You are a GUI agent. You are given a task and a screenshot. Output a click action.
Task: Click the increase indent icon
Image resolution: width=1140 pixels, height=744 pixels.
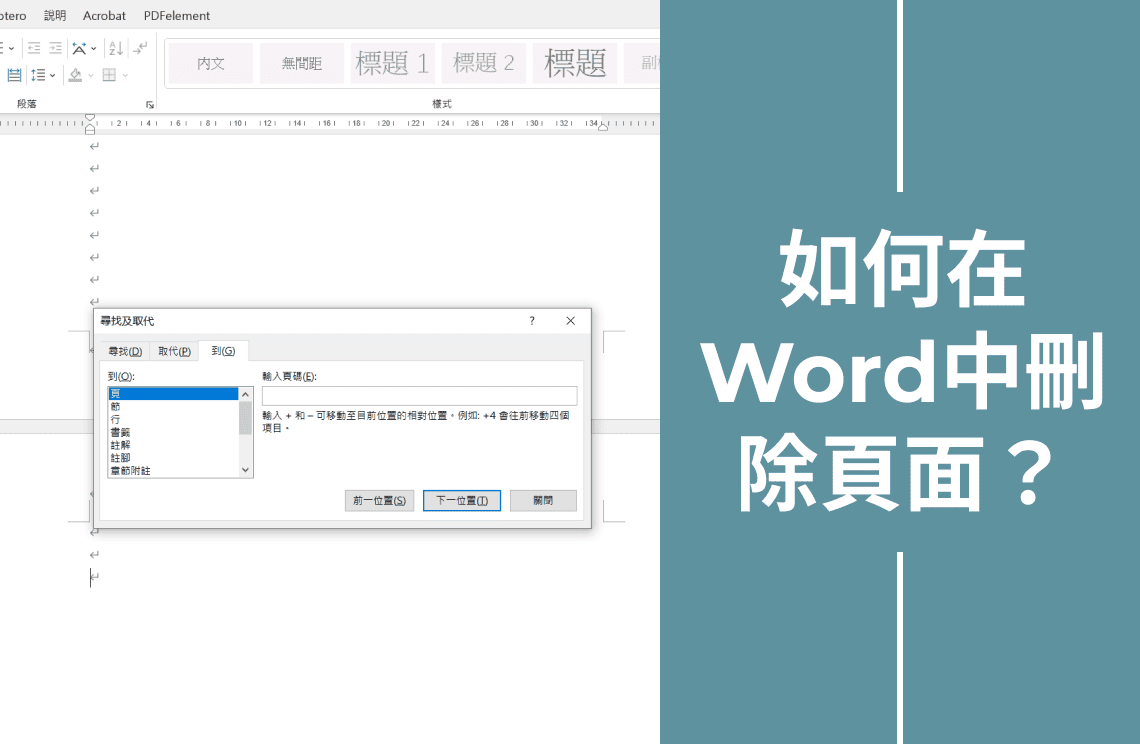tap(55, 49)
